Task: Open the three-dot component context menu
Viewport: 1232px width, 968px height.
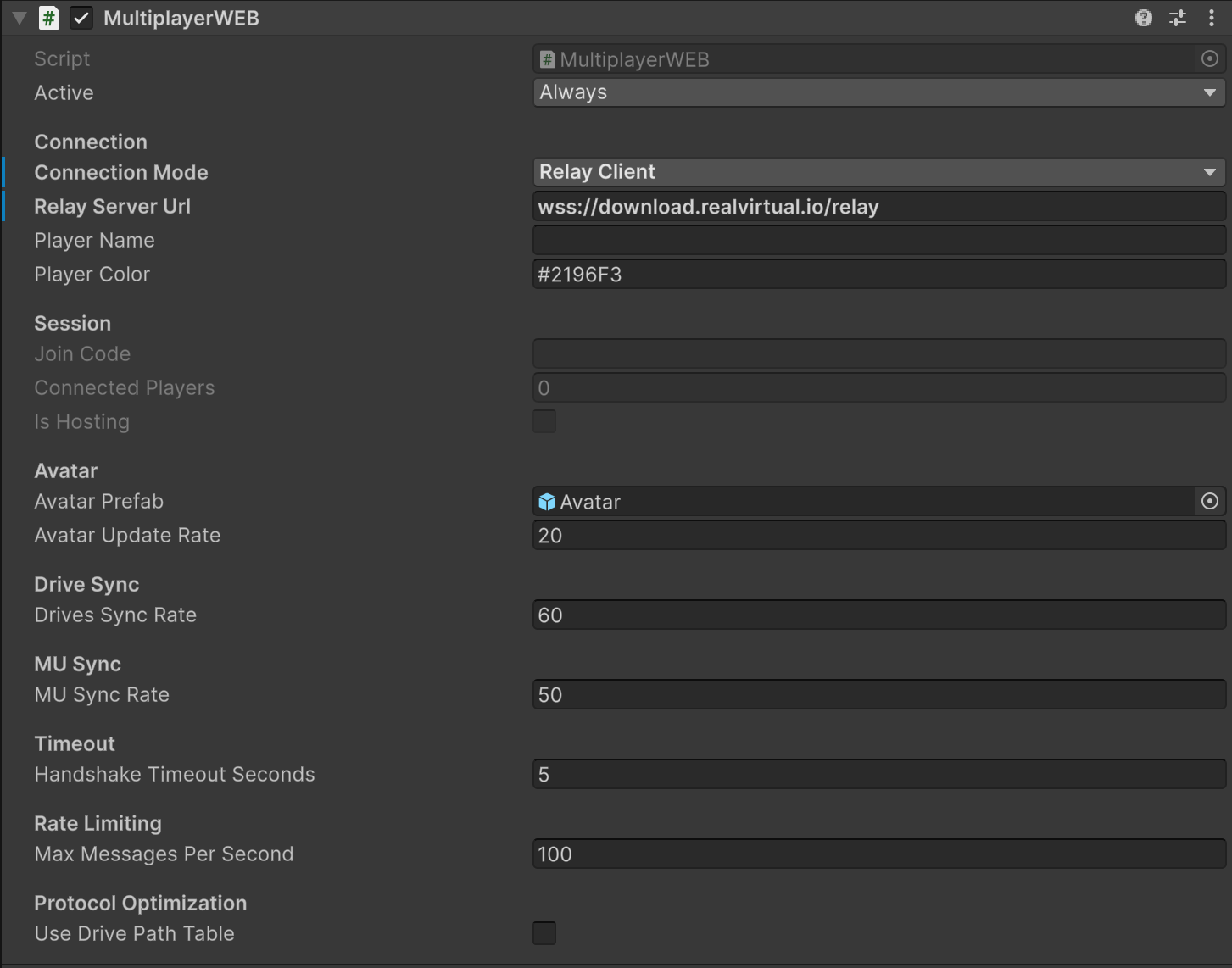Action: pos(1211,18)
